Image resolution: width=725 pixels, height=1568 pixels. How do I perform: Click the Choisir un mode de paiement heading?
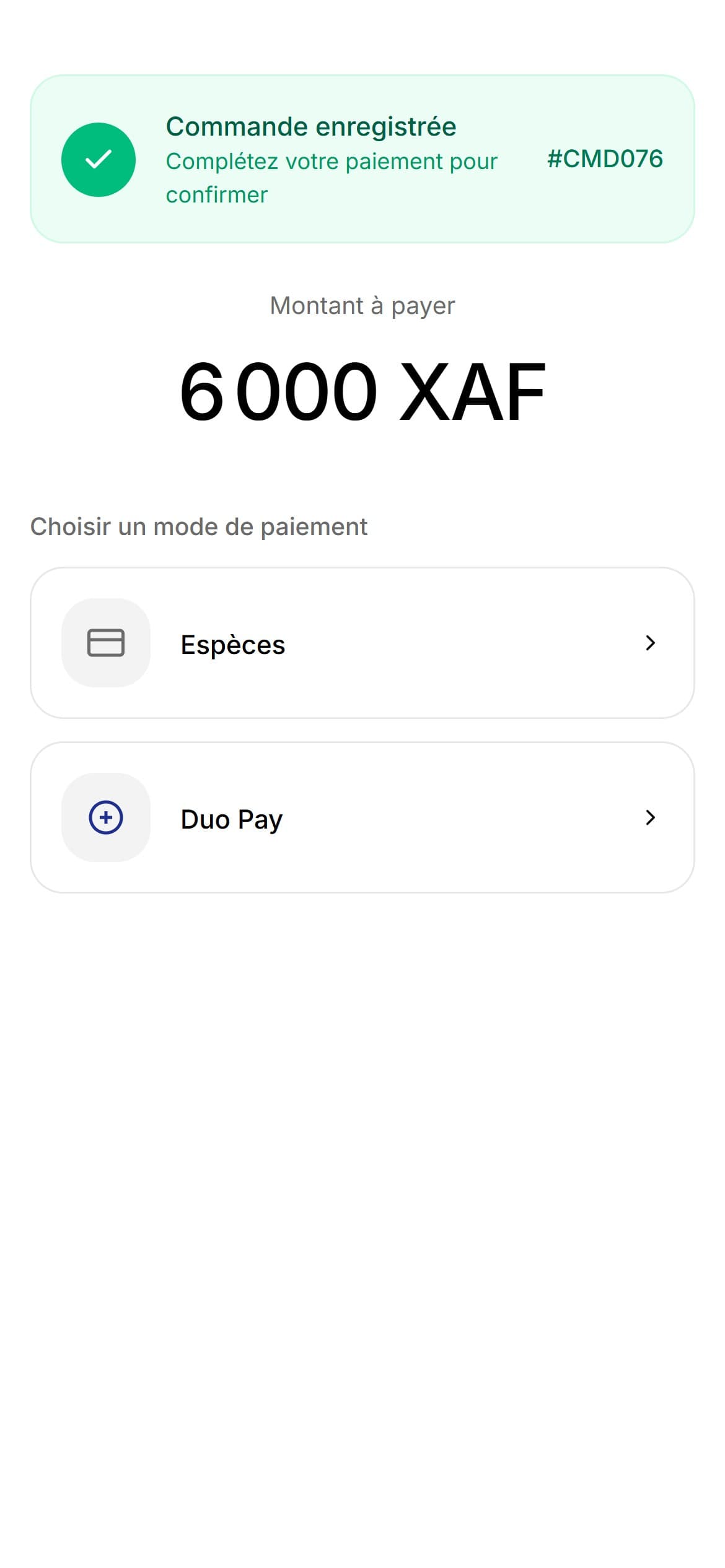(x=199, y=527)
